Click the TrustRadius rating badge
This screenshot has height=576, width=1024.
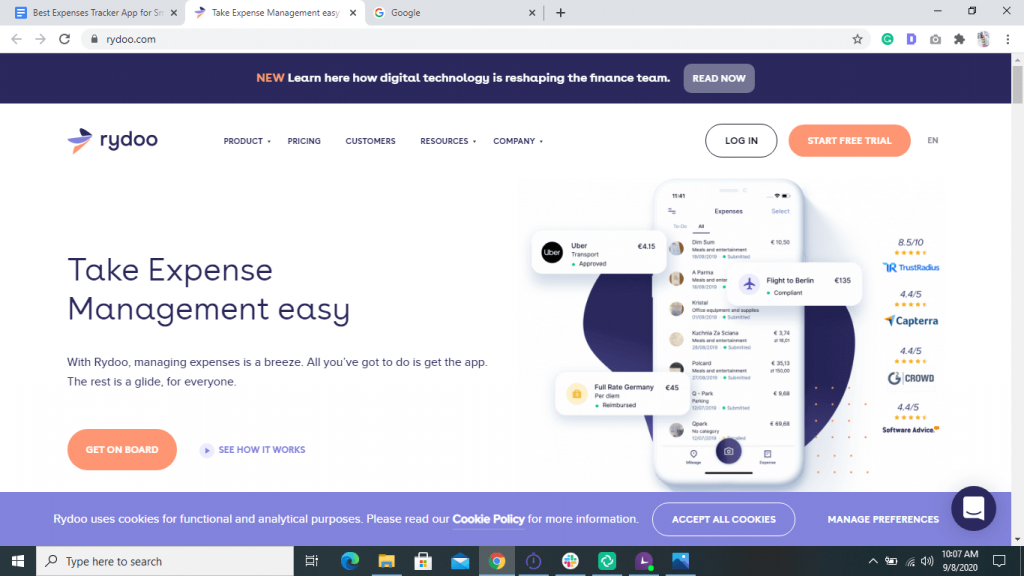coord(910,255)
